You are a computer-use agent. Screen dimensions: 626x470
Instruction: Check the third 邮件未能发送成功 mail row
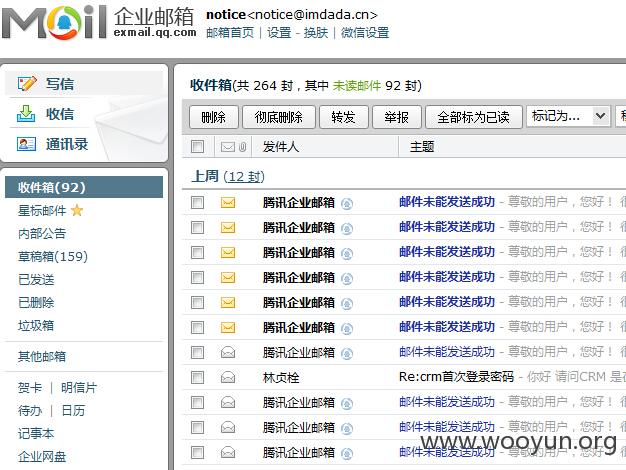point(197,252)
